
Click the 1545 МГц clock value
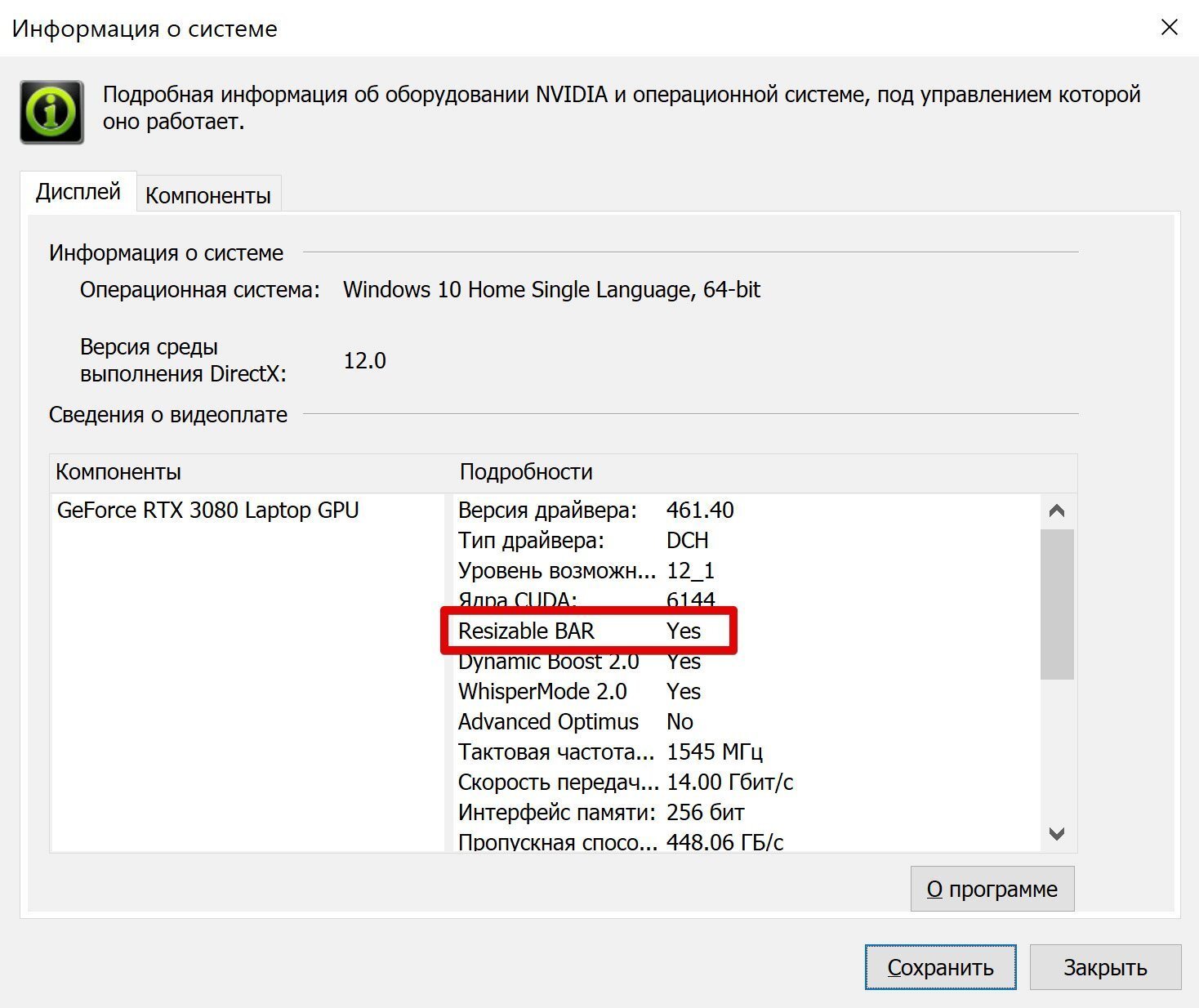(715, 752)
